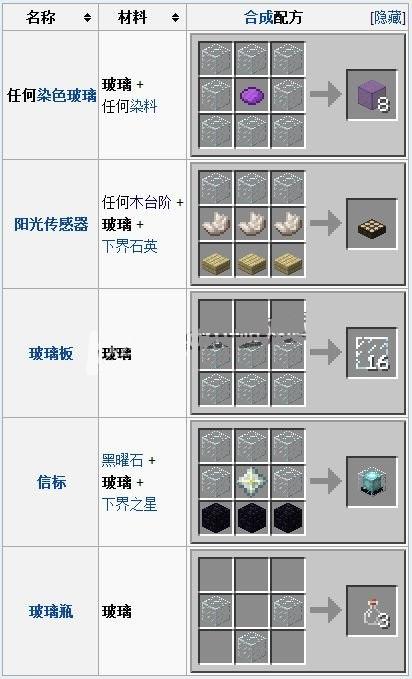Image resolution: width=412 pixels, height=679 pixels.
Task: Collapse the table using the 隐藏 link
Action: 388,17
